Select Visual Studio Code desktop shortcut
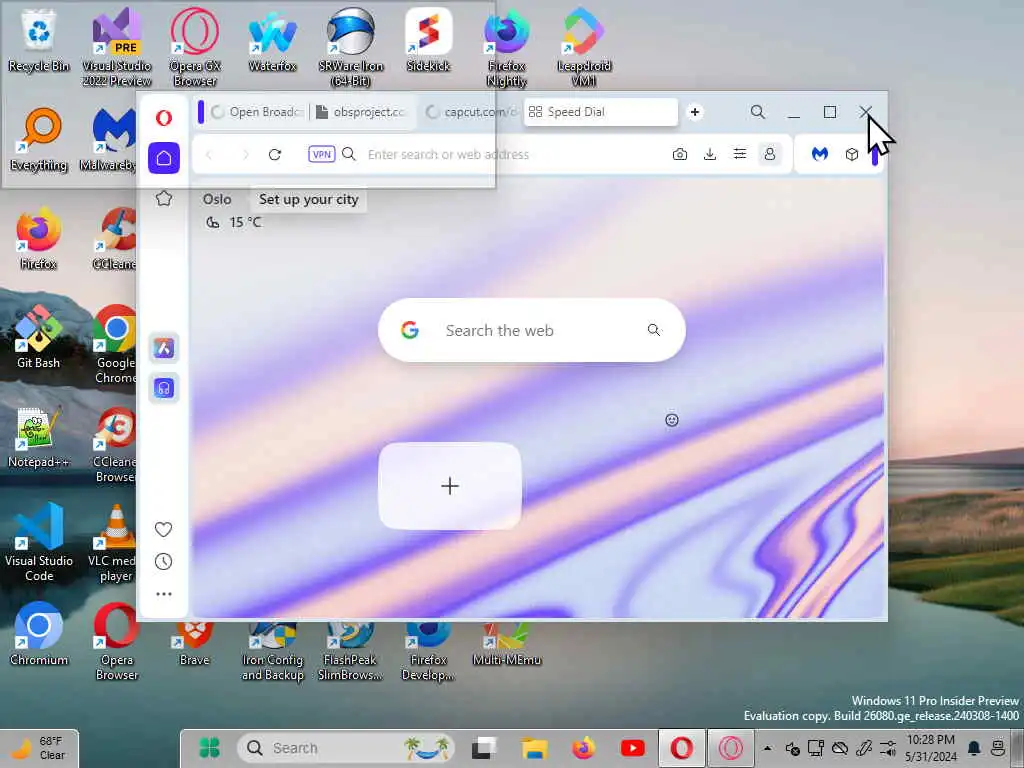 pos(39,543)
